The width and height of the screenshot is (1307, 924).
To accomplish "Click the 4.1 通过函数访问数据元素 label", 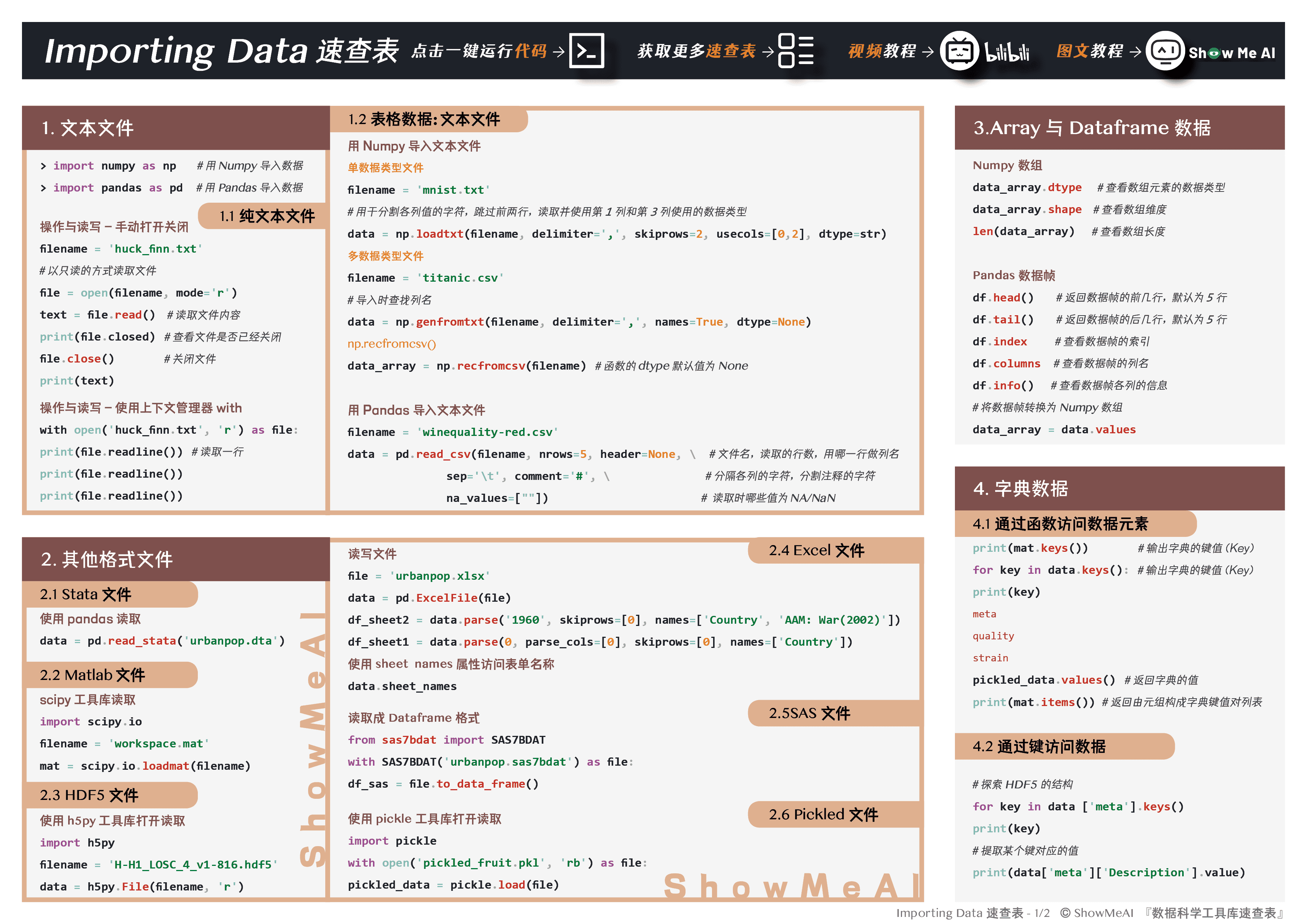I will (x=1060, y=524).
